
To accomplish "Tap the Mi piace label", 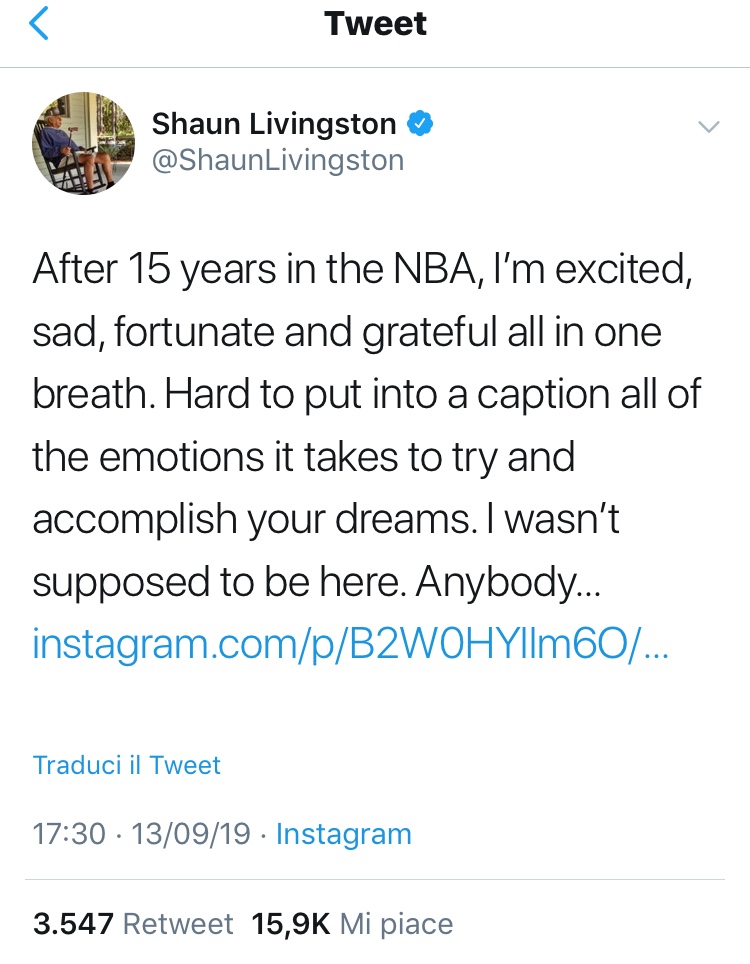I will [396, 923].
